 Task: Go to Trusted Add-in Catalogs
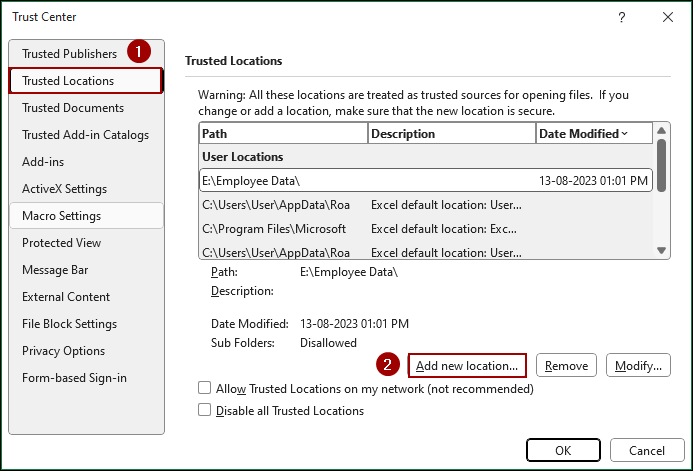86,135
